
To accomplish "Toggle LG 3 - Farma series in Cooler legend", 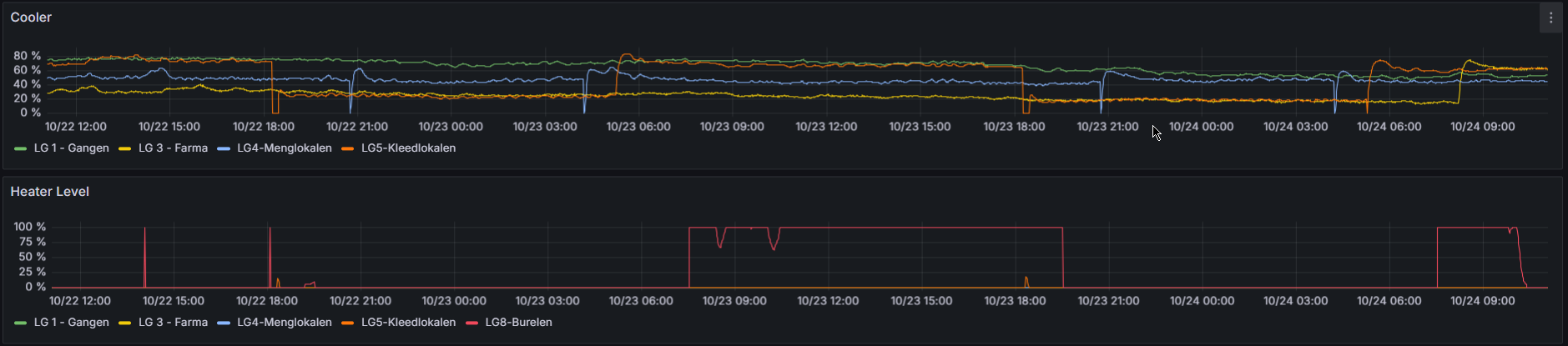I will coord(173,148).
